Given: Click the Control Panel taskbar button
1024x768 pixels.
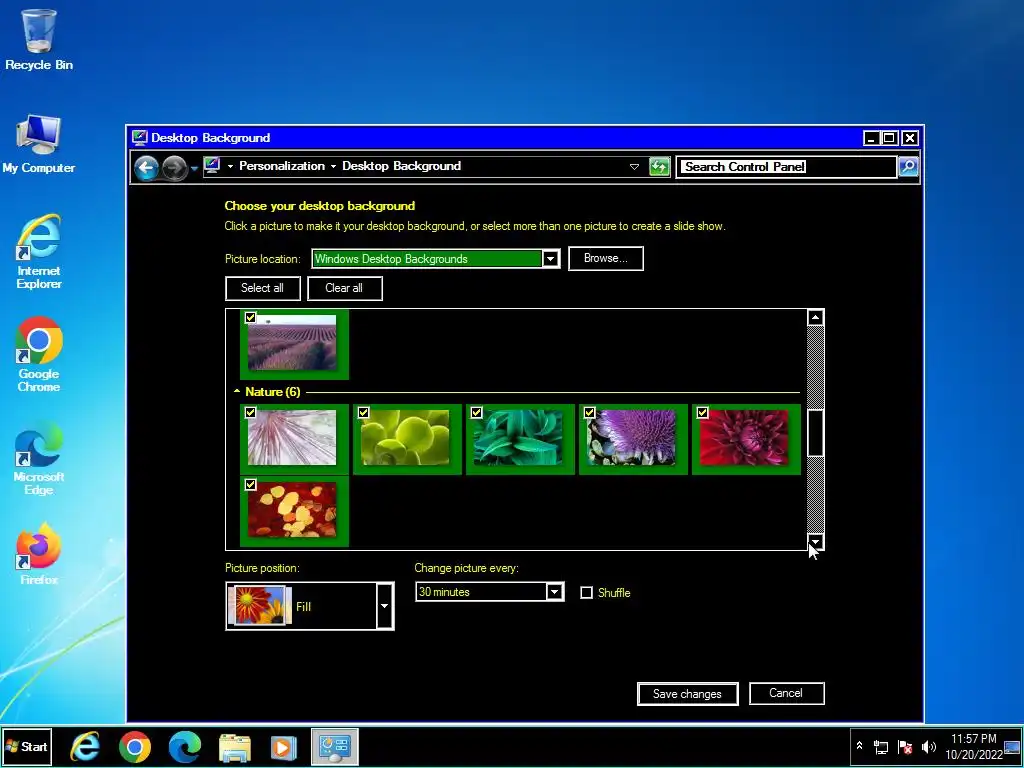Looking at the screenshot, I should (334, 746).
